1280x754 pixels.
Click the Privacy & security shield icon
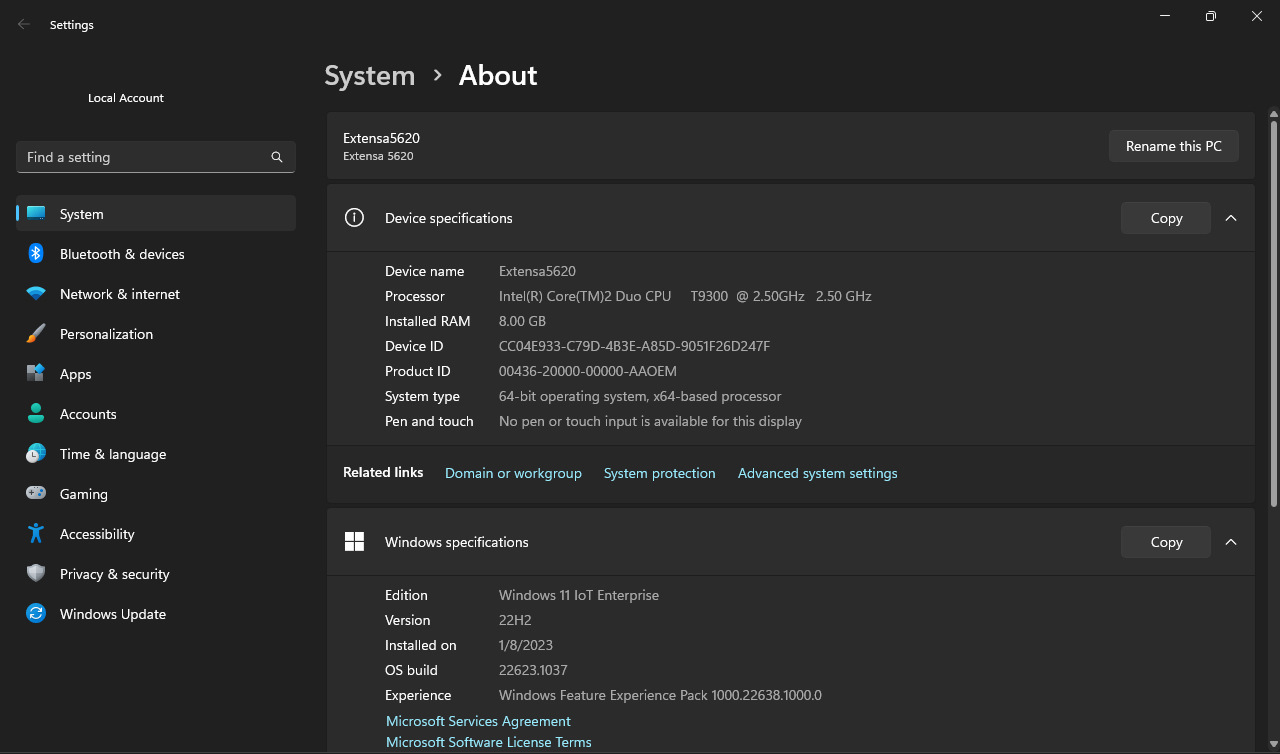tap(36, 573)
